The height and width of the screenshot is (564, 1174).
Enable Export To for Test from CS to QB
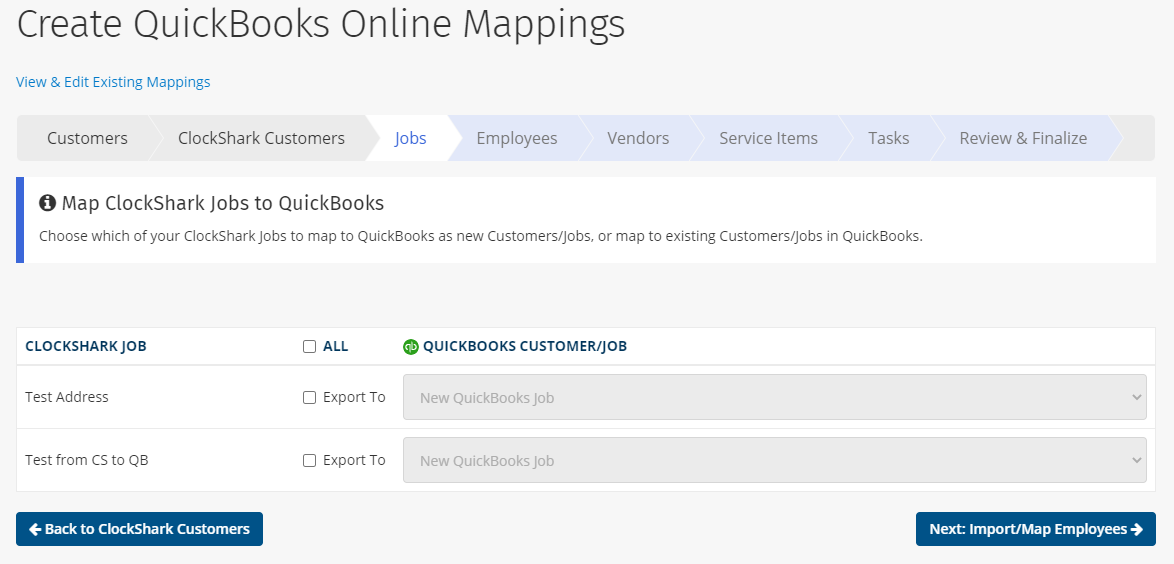(309, 460)
